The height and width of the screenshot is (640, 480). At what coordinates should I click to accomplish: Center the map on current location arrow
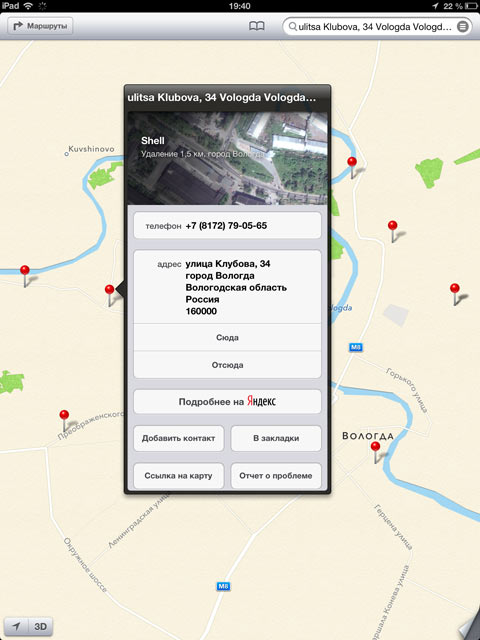click(16, 627)
